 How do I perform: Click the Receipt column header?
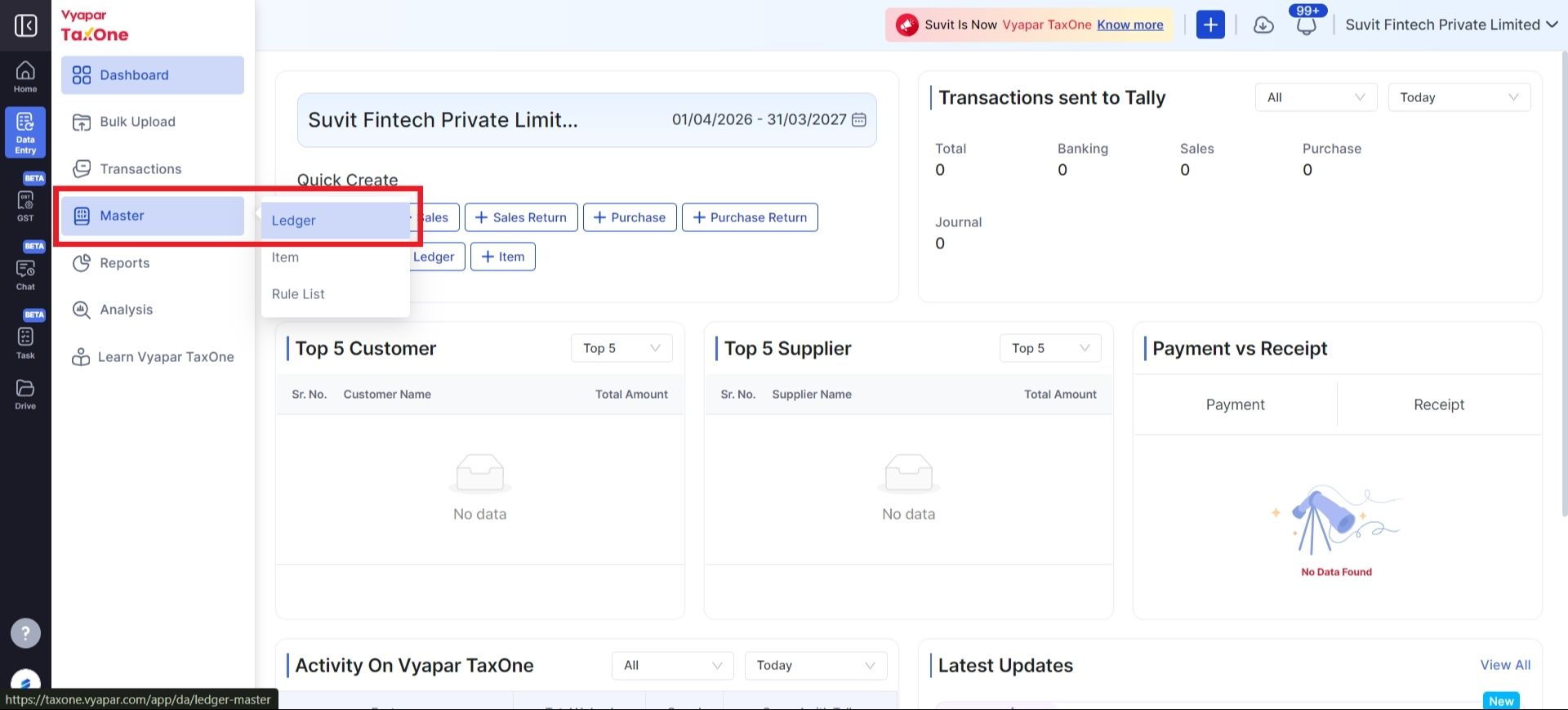[x=1439, y=404]
